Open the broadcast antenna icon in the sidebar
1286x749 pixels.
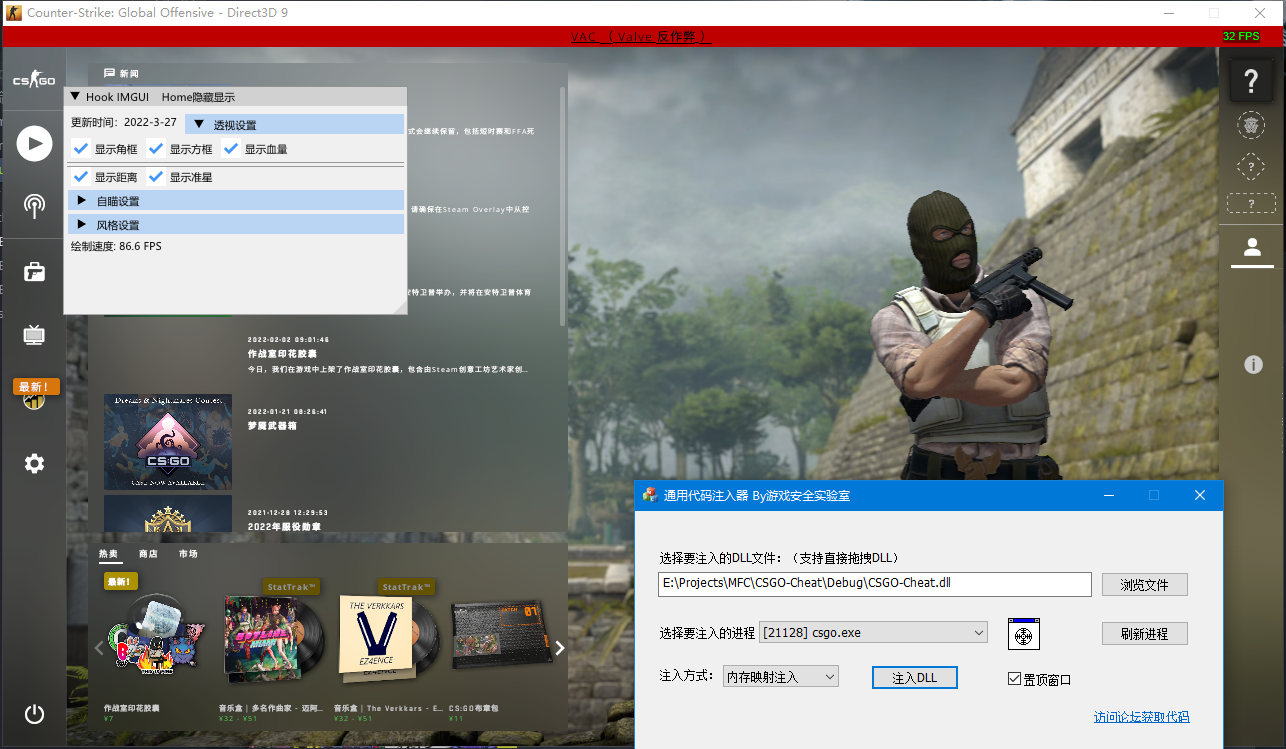coord(34,206)
